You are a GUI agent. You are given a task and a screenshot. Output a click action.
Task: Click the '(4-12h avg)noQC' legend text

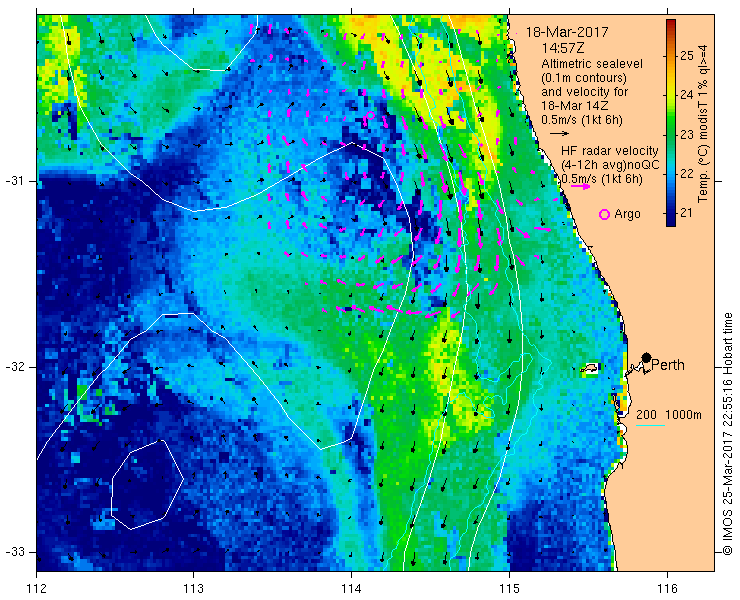click(x=610, y=165)
